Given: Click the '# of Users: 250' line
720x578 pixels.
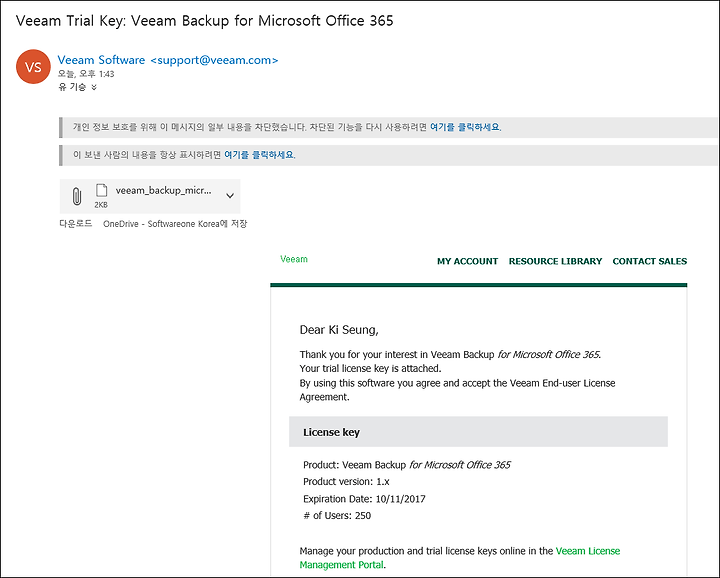Looking at the screenshot, I should 337,516.
